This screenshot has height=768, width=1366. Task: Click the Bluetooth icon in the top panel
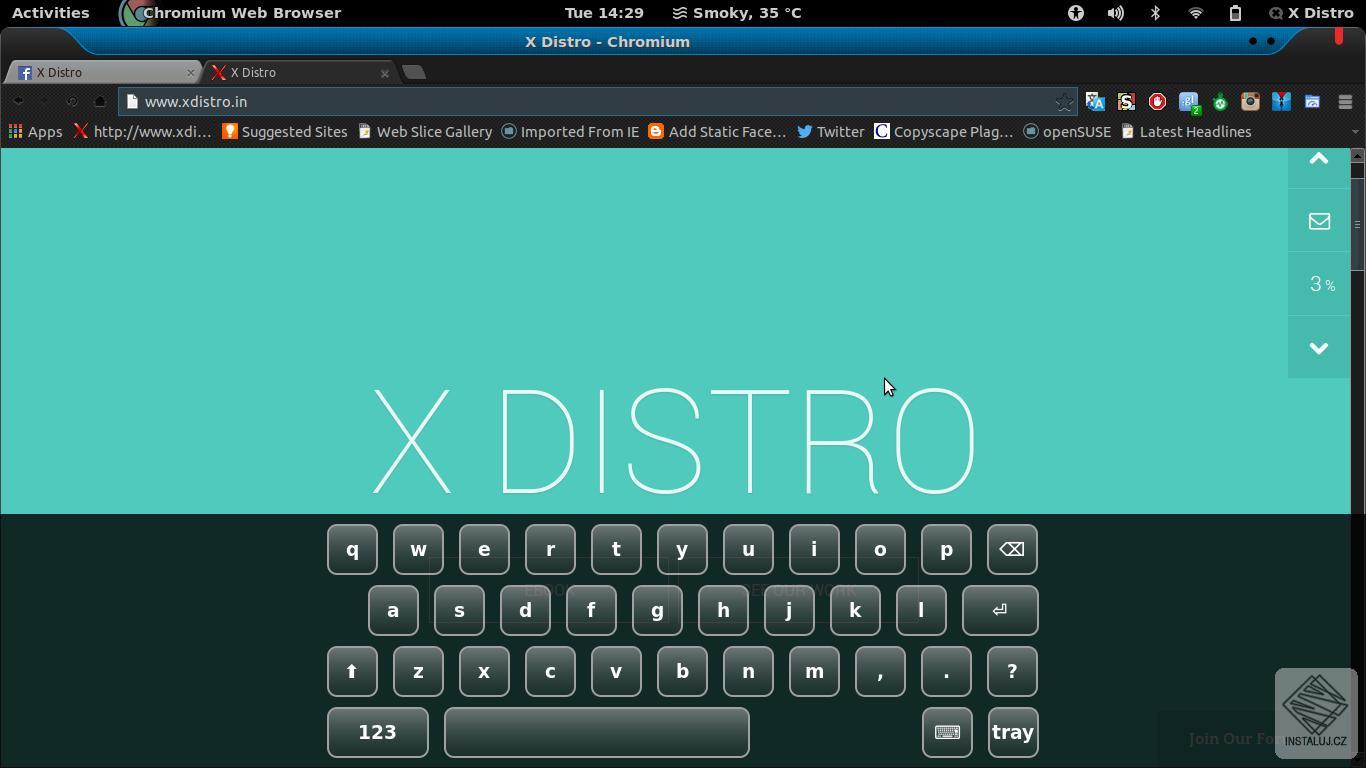(x=1155, y=13)
